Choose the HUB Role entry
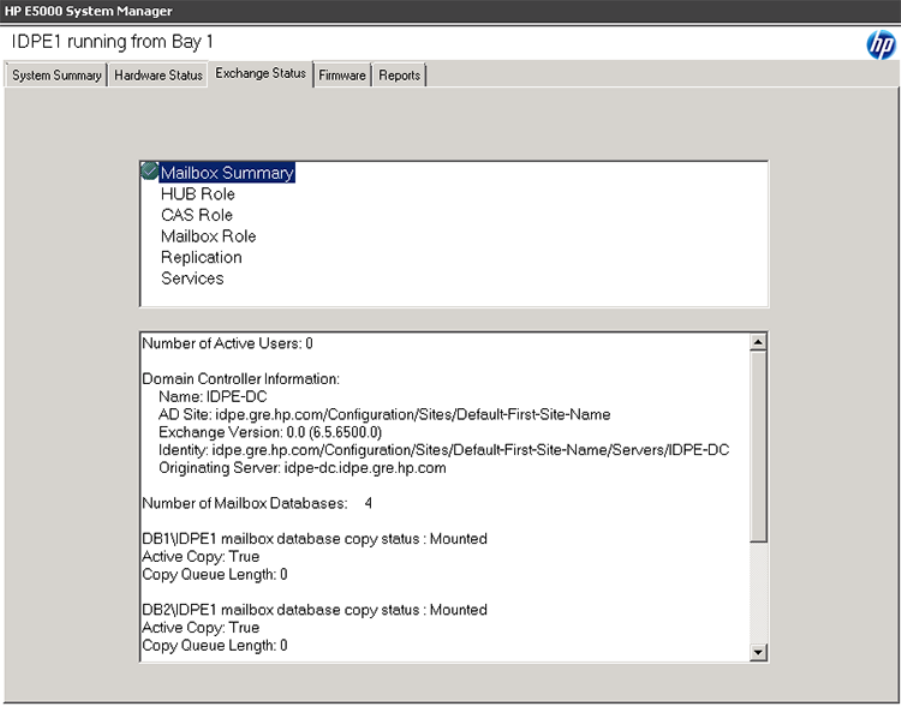Image resolution: width=901 pixels, height=706 pixels. click(x=198, y=194)
